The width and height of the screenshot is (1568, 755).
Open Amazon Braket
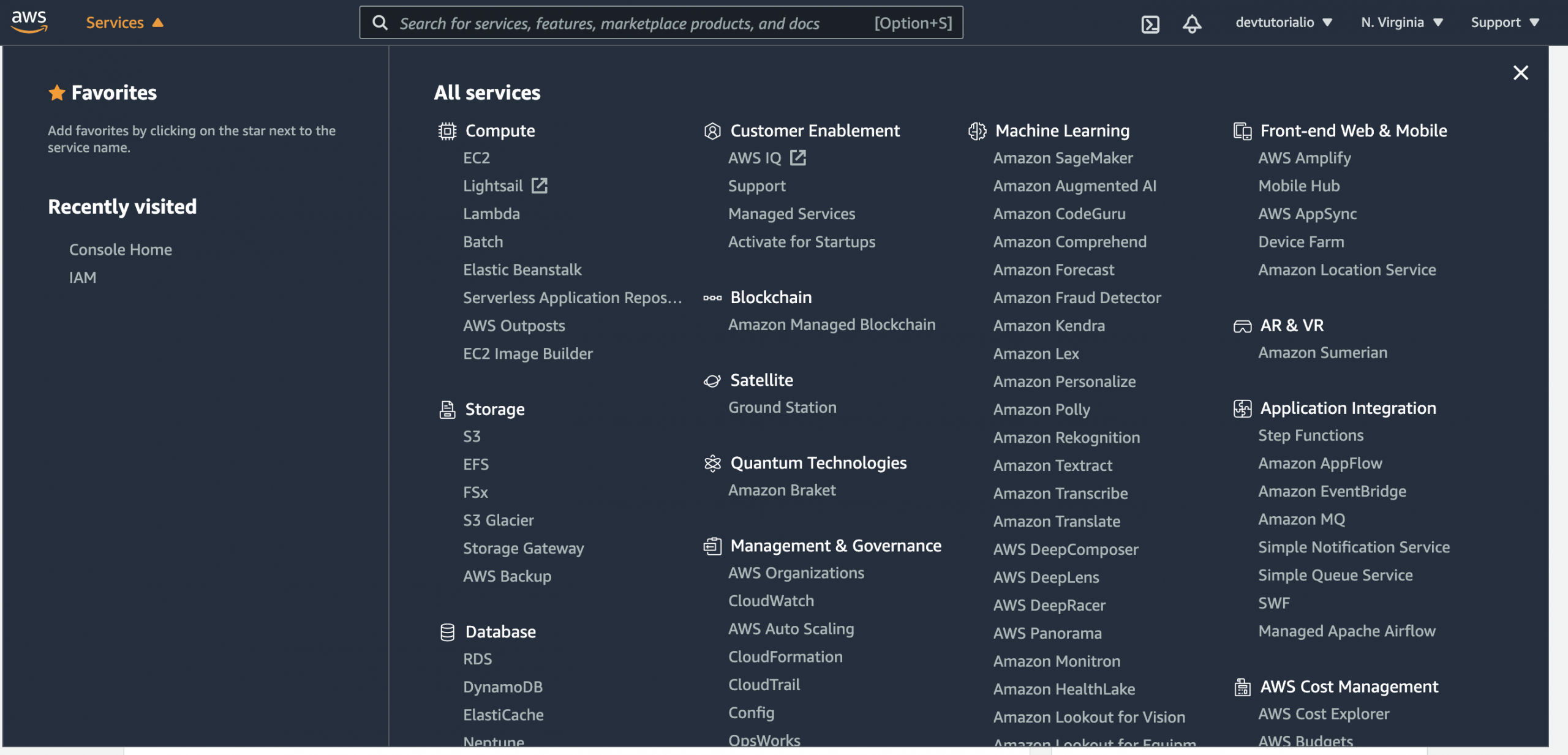pyautogui.click(x=782, y=490)
